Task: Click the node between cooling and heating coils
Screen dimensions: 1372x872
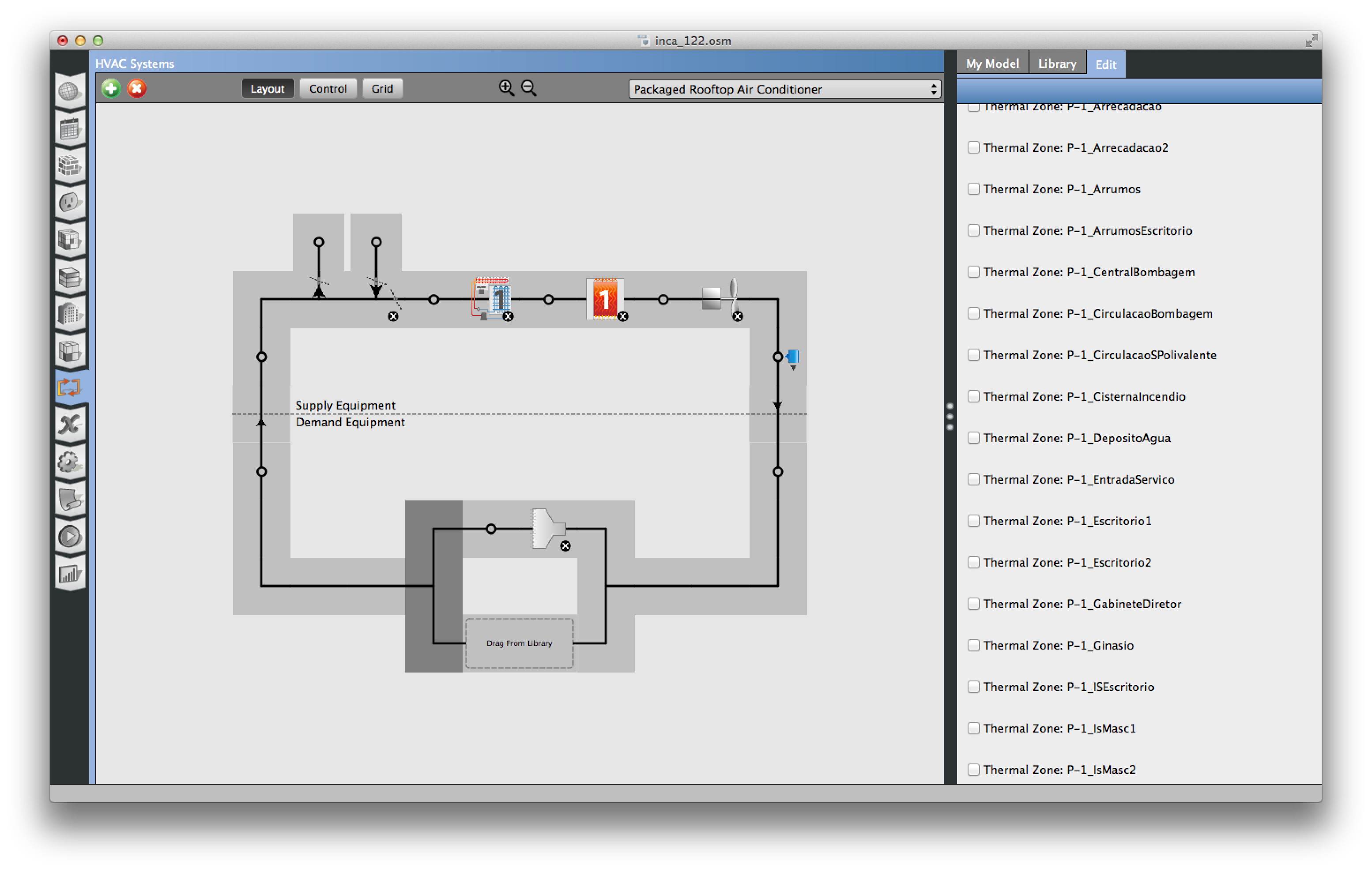Action: click(x=549, y=300)
